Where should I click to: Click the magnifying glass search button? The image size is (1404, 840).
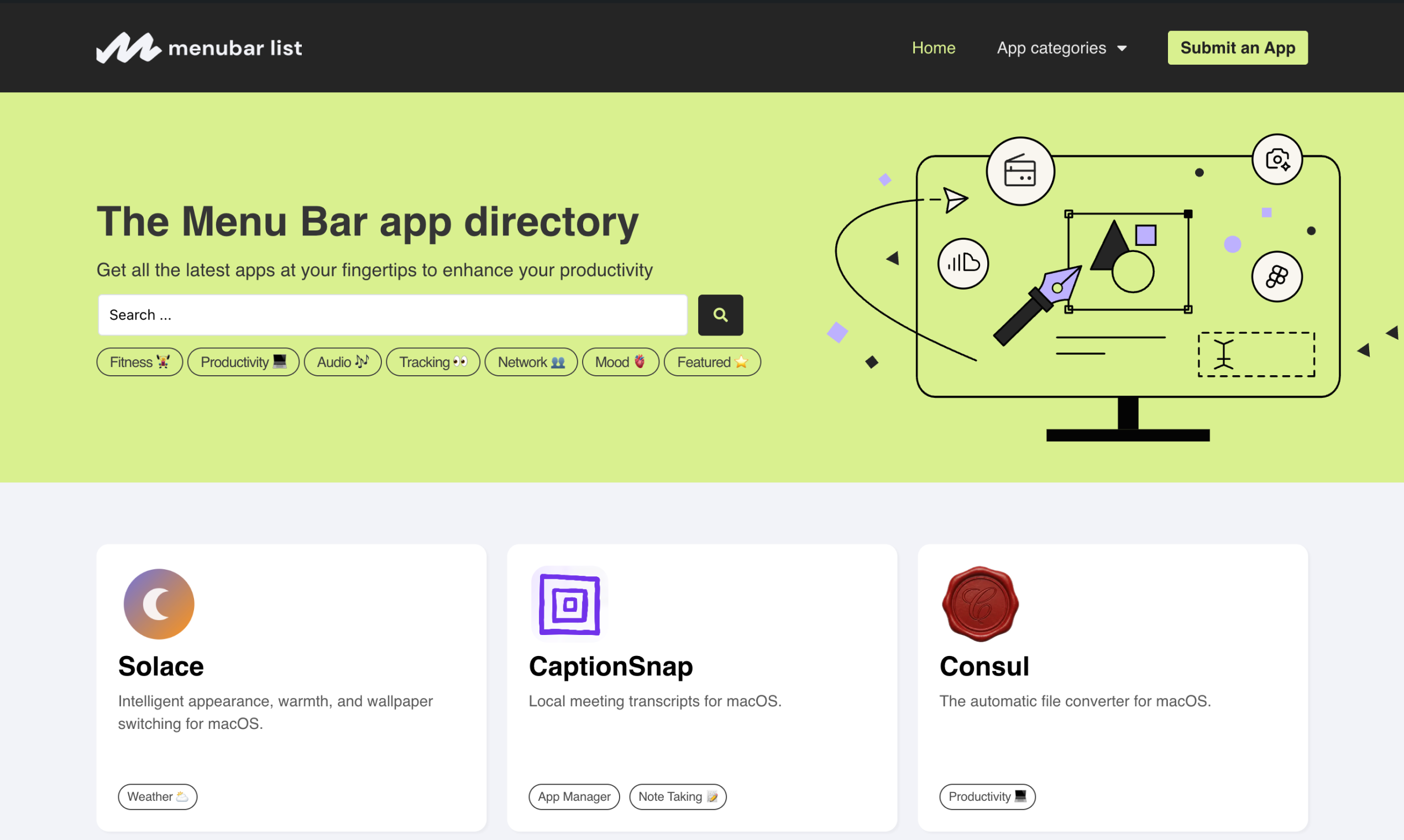tap(720, 314)
